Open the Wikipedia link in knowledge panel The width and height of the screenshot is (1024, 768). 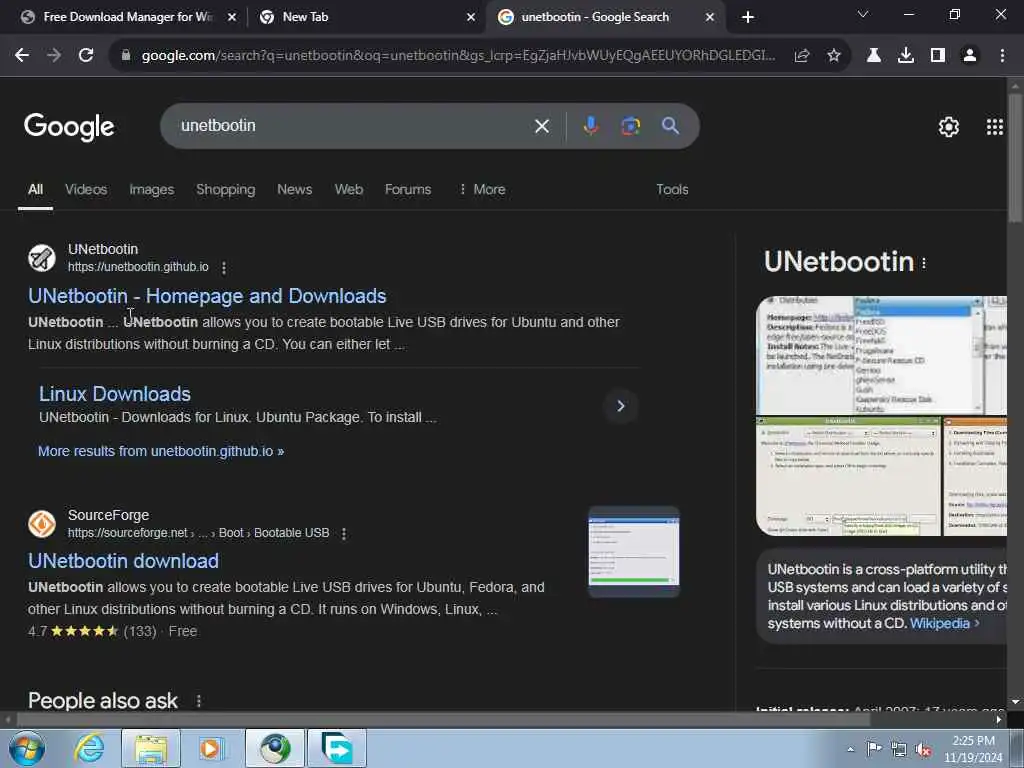click(x=944, y=624)
